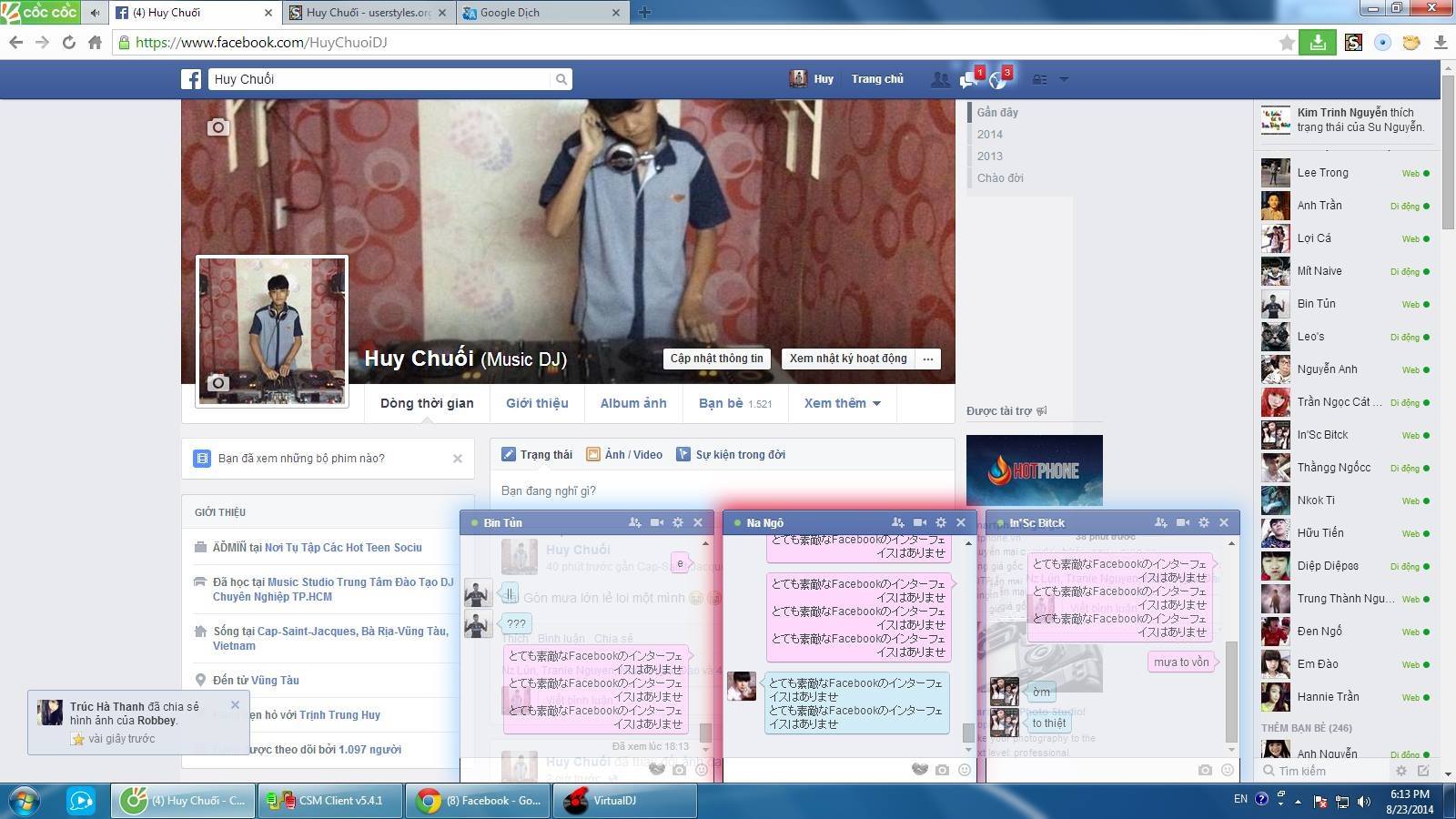Open Bạn bè tab
This screenshot has height=819, width=1456.
[735, 403]
